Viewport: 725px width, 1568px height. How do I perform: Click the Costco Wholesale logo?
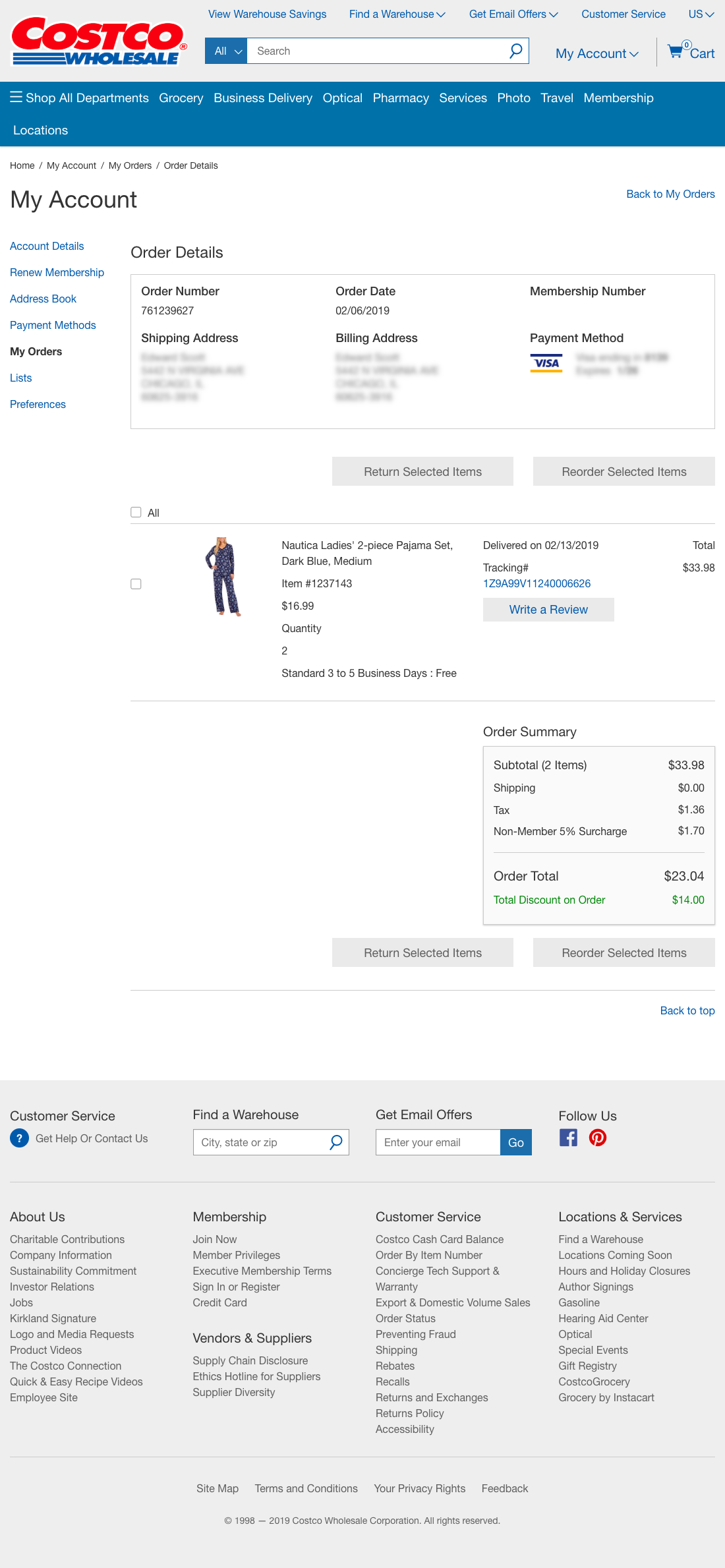99,41
